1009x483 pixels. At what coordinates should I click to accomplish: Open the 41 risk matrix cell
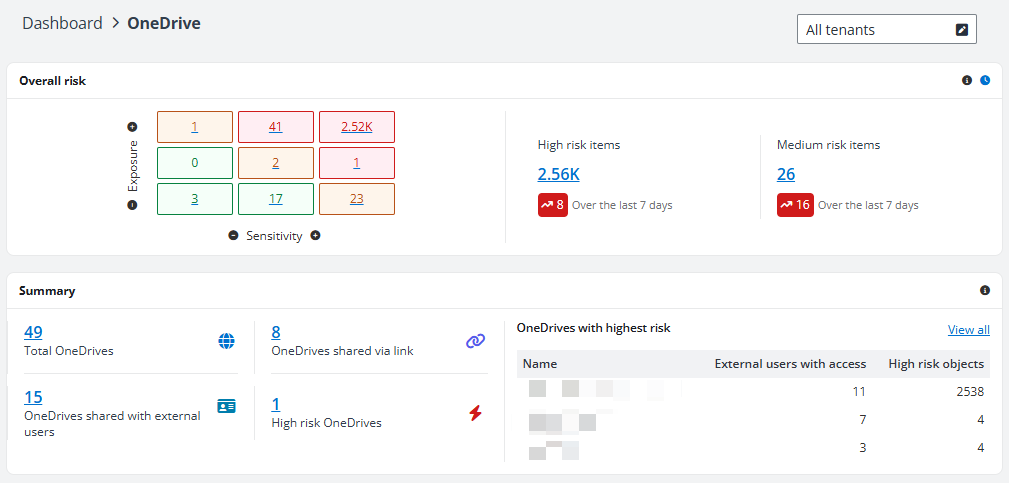(x=275, y=127)
